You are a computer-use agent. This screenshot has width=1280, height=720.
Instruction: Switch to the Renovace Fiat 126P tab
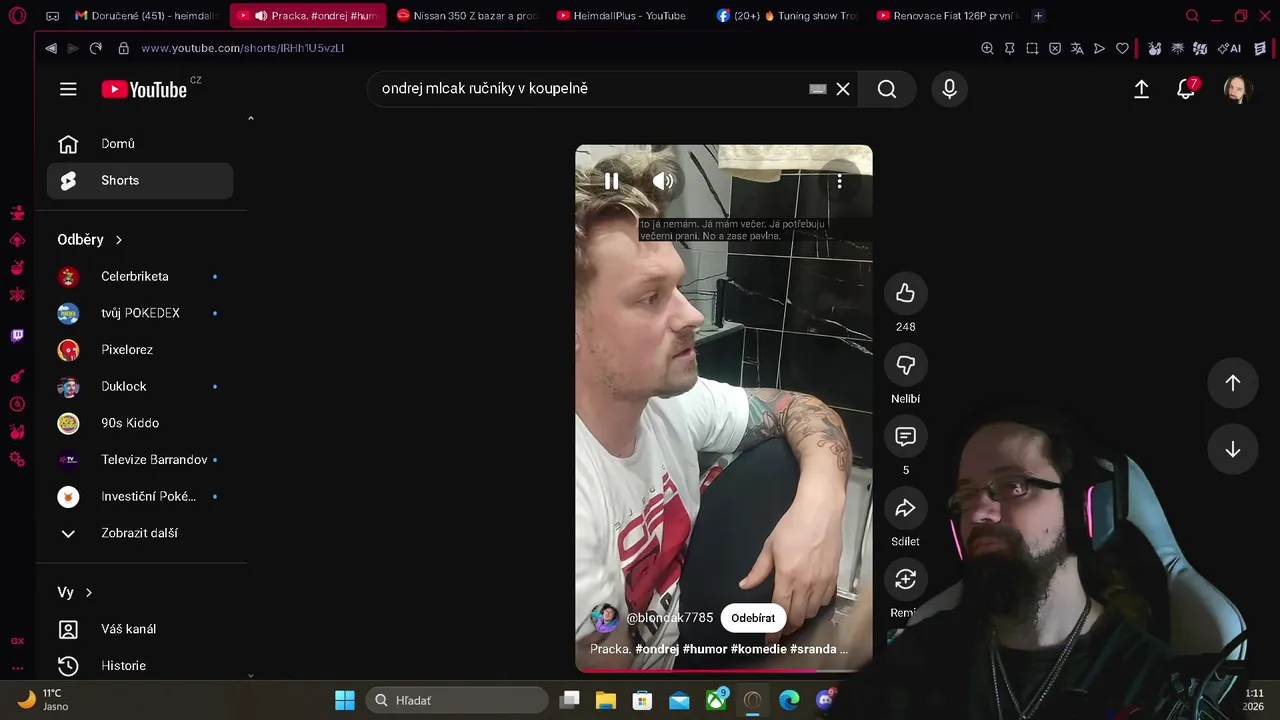point(947,16)
